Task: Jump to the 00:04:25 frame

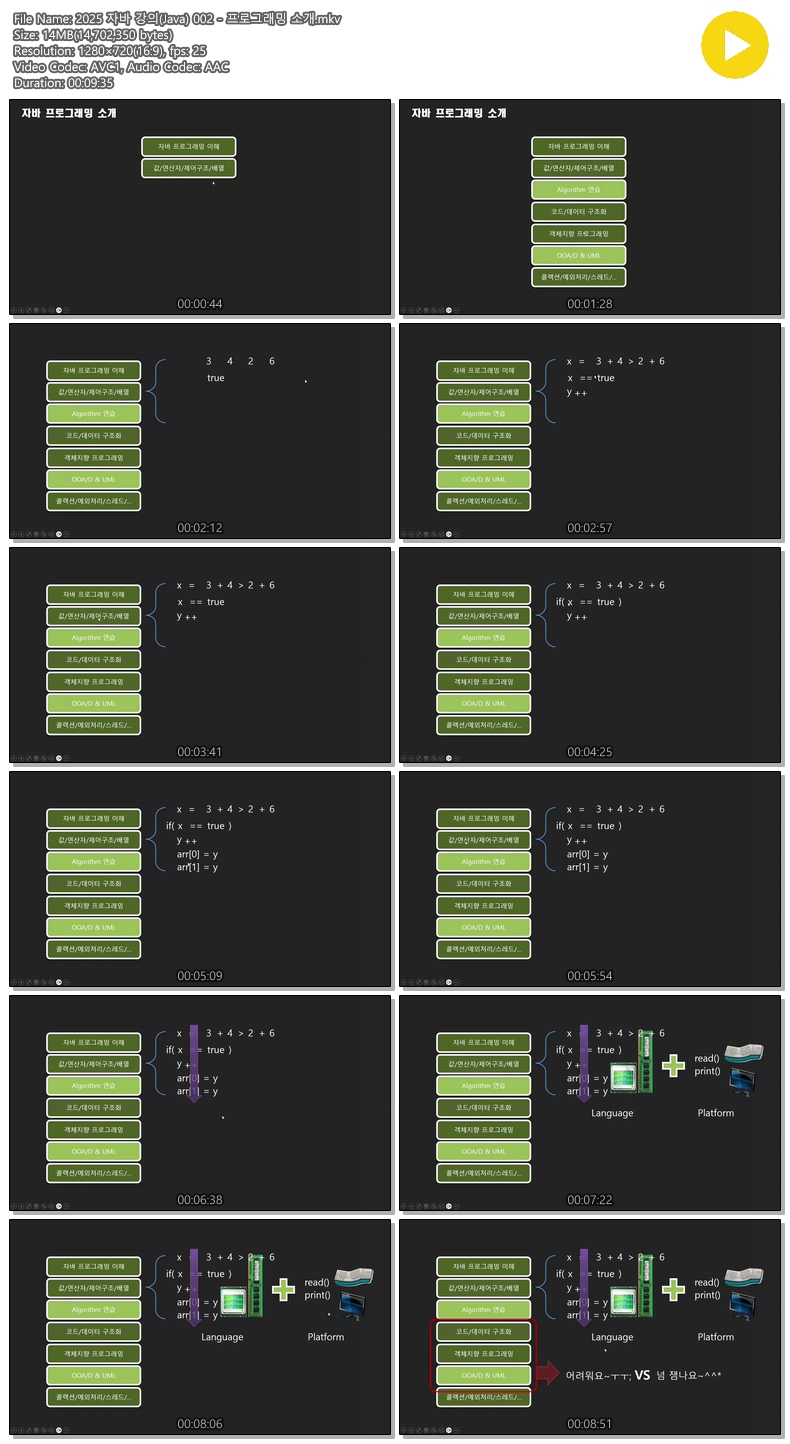Action: 590,656
